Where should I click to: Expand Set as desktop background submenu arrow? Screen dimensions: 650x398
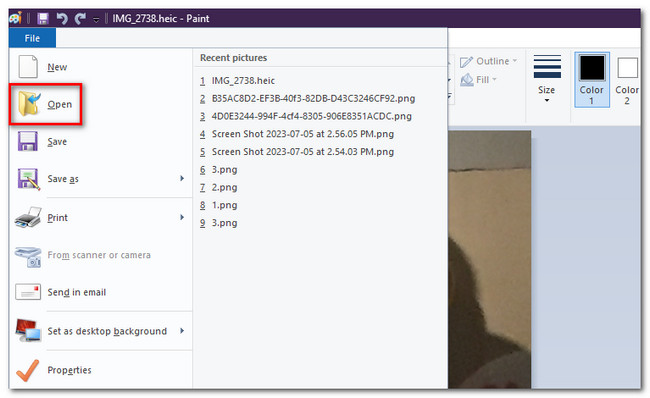tap(182, 331)
